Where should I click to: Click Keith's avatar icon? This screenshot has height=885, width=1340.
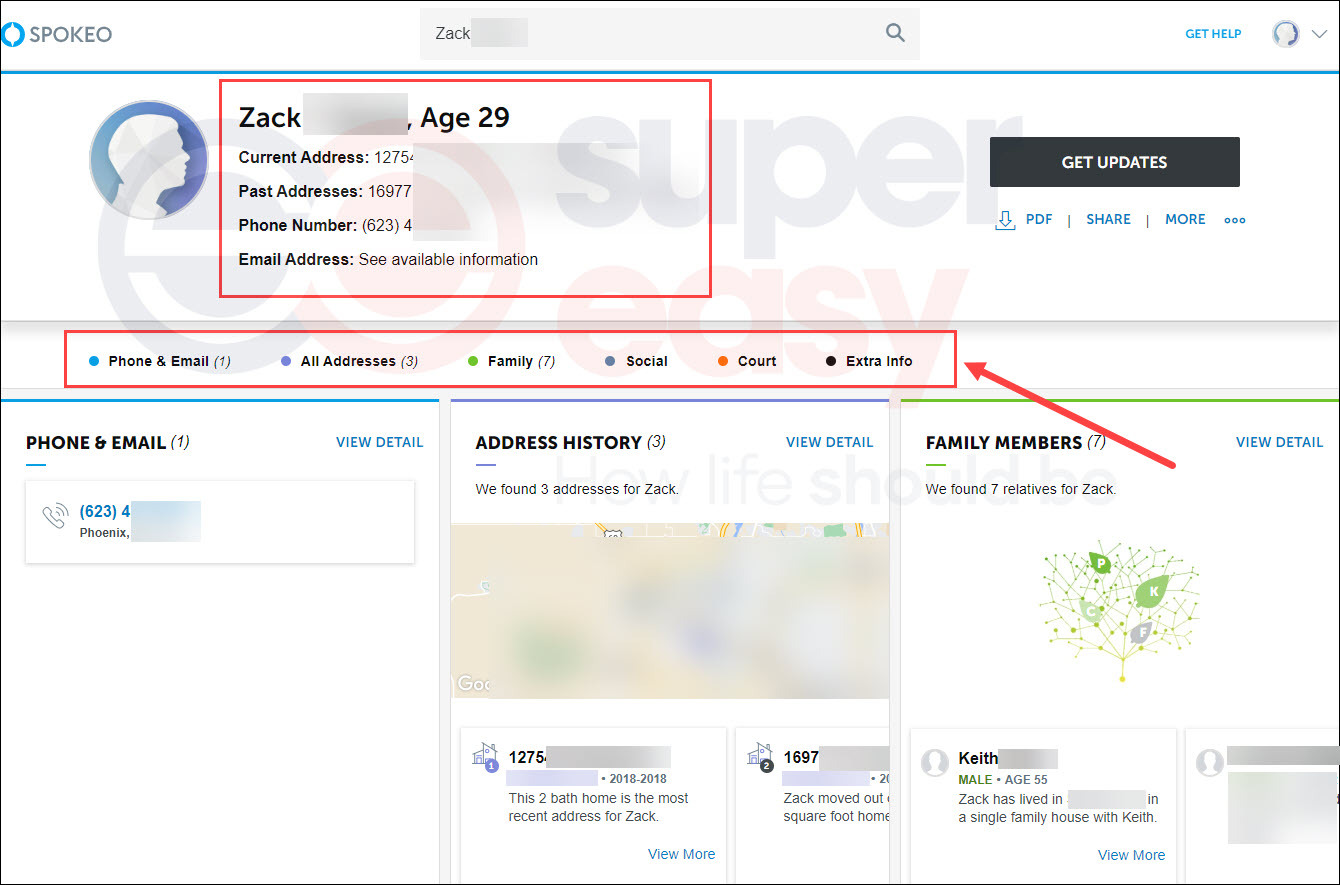click(x=935, y=763)
